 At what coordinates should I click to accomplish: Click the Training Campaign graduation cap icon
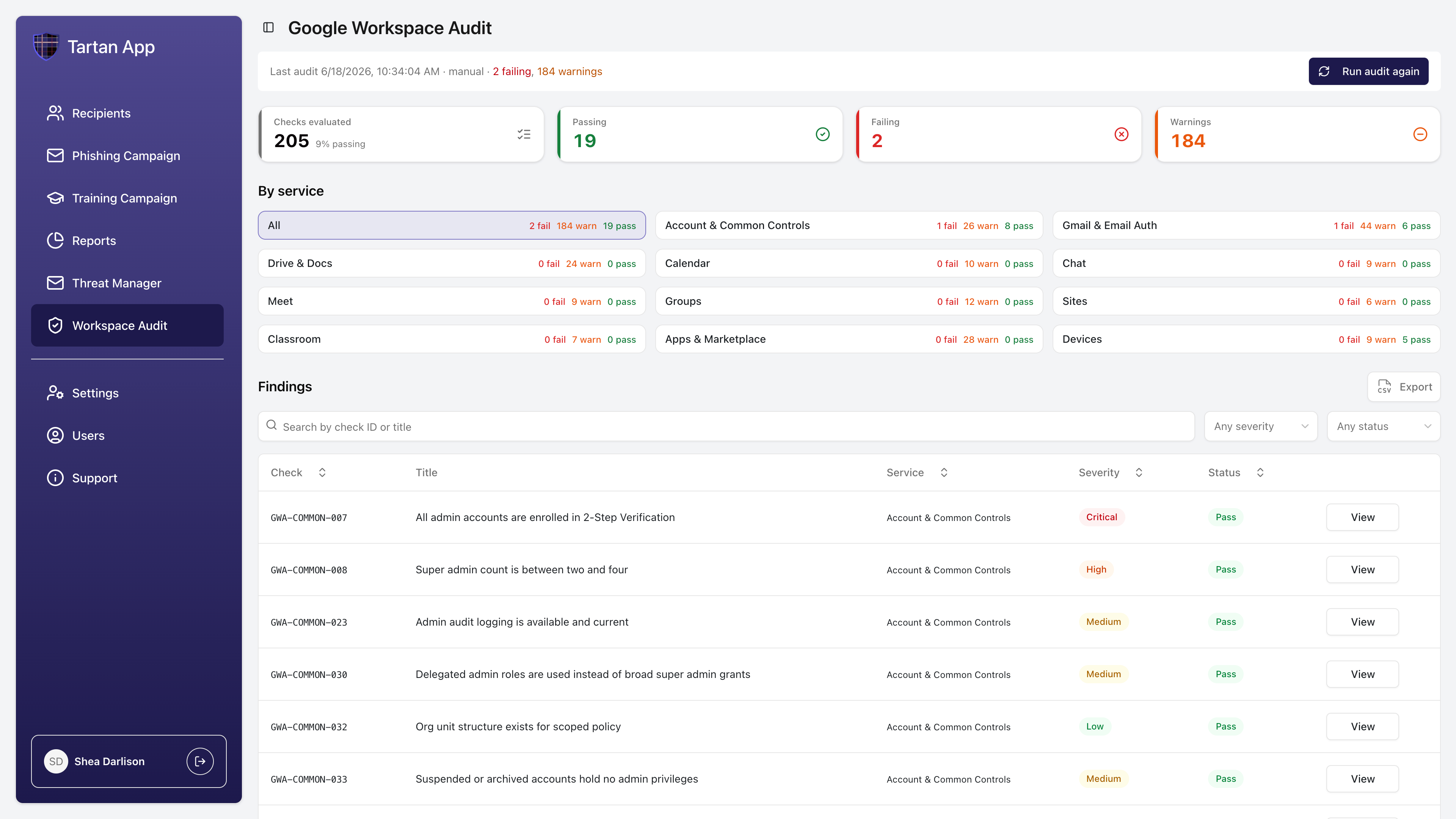point(55,198)
